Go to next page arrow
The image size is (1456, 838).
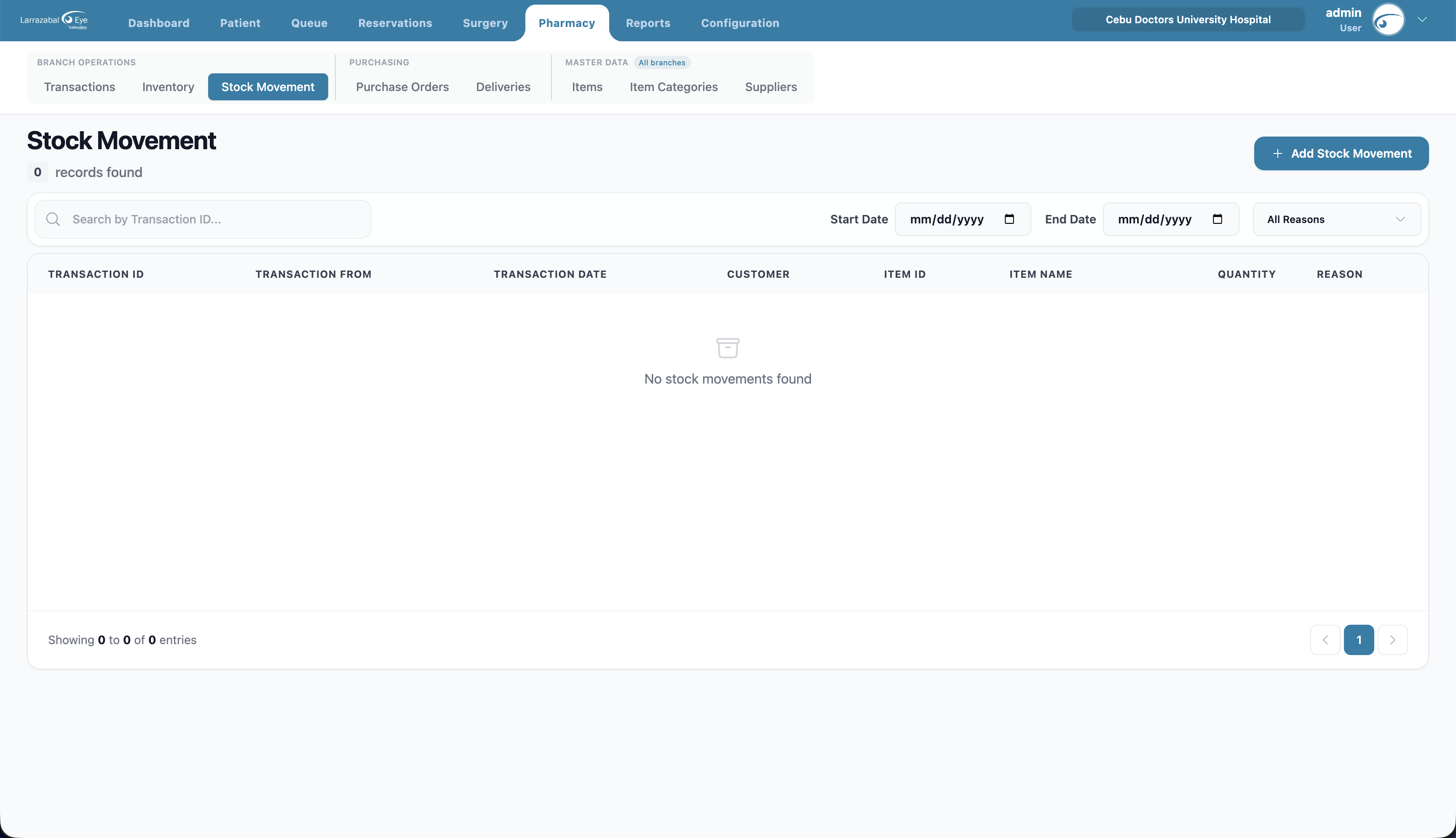pos(1392,640)
